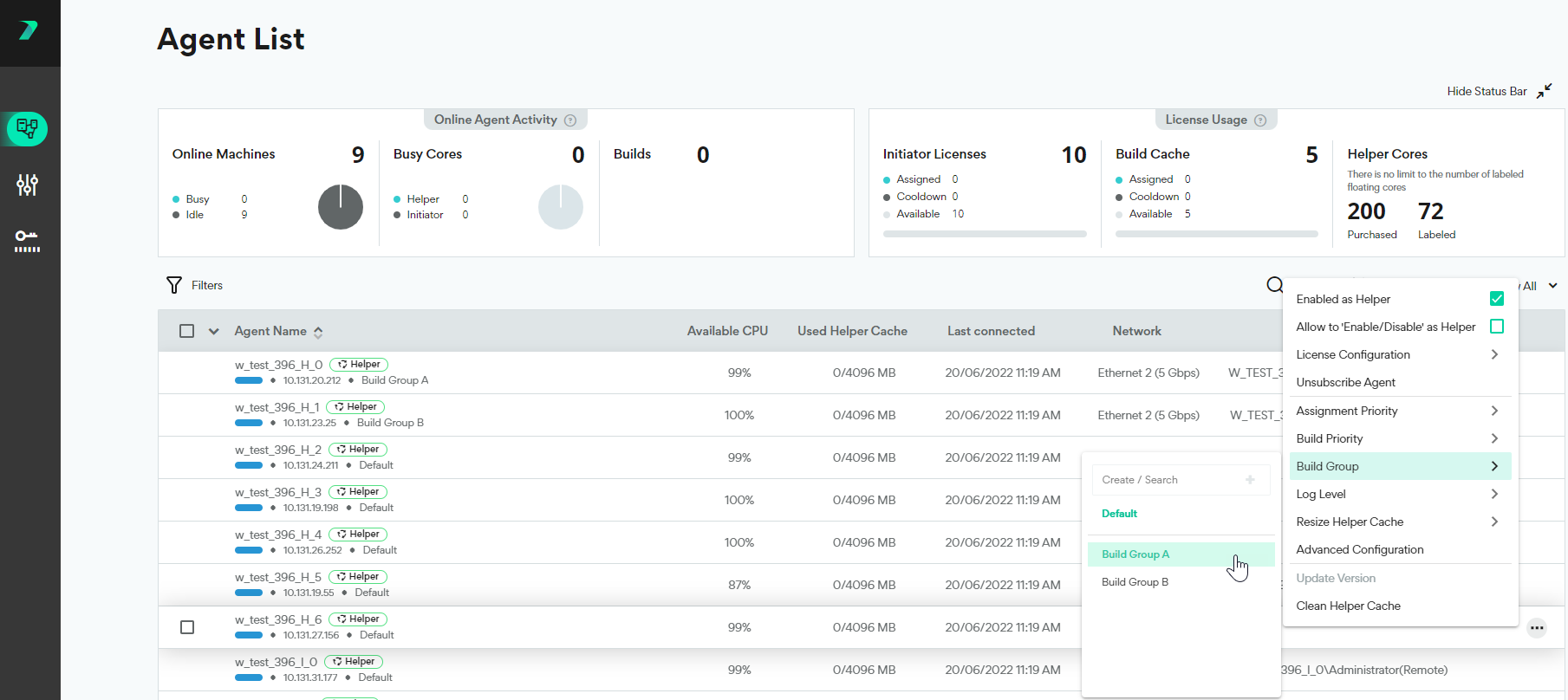Open the license key sidebar icon

(x=28, y=240)
